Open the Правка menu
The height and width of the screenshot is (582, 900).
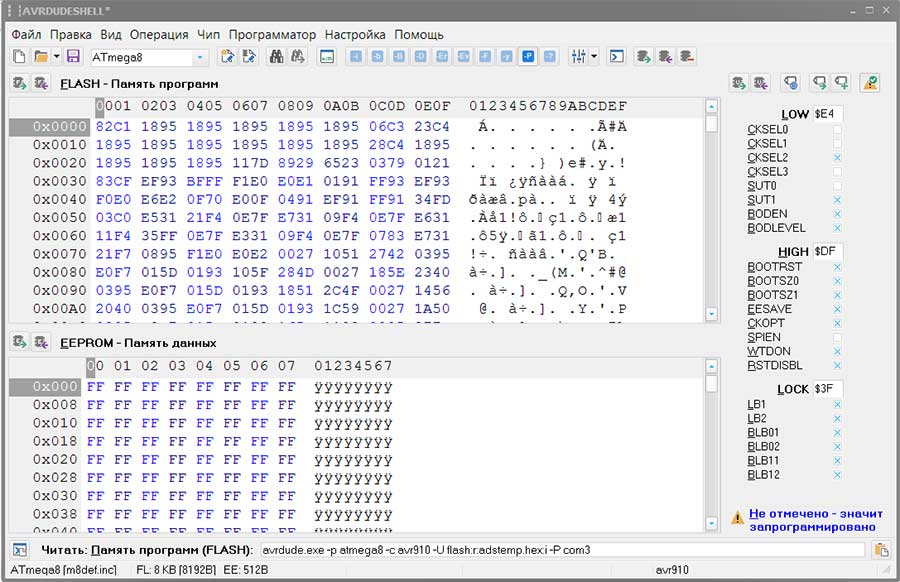(x=71, y=34)
